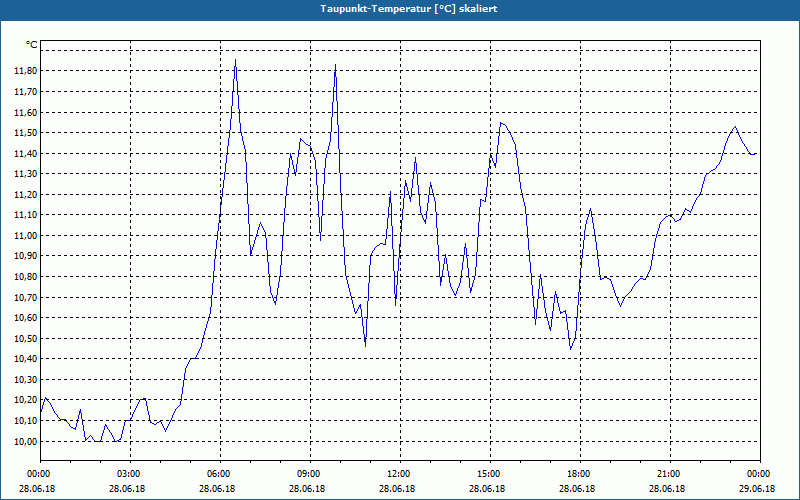
Task: Select the 11,70 y-axis label
Action: pos(26,92)
